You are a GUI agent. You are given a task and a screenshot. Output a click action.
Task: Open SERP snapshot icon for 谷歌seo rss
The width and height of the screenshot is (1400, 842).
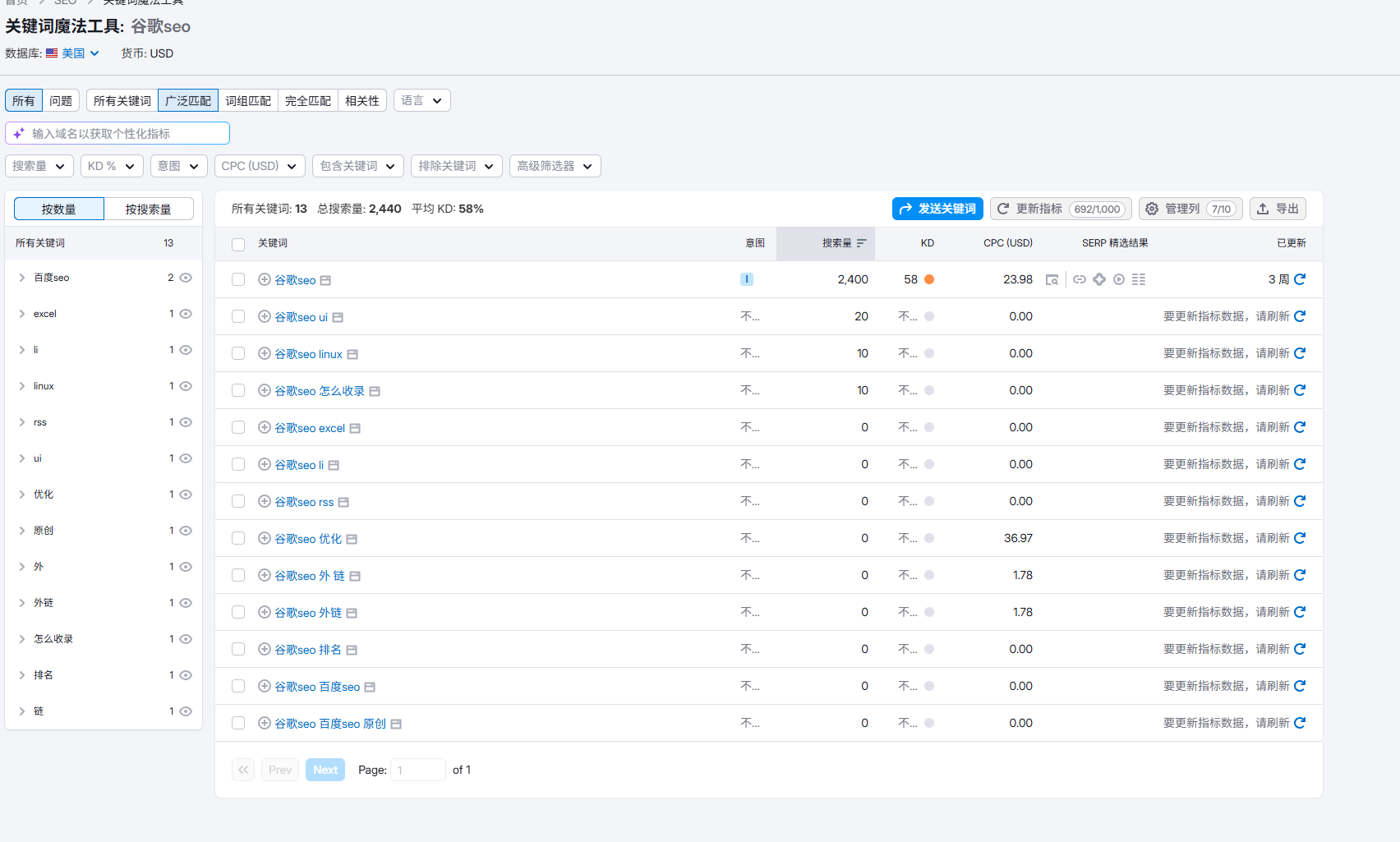(343, 502)
